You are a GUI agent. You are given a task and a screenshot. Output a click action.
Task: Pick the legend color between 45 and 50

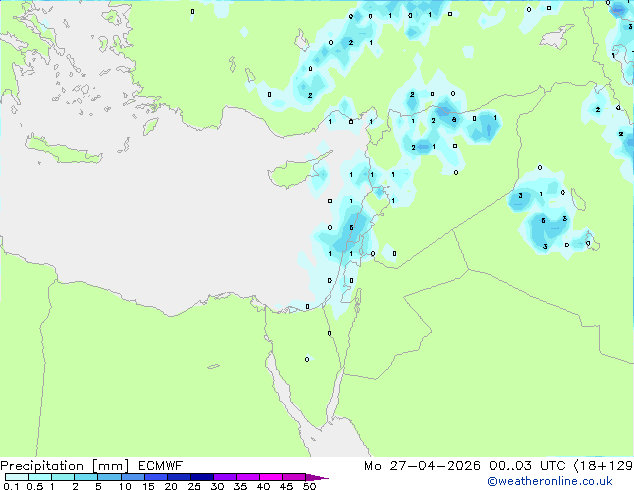[293, 477]
